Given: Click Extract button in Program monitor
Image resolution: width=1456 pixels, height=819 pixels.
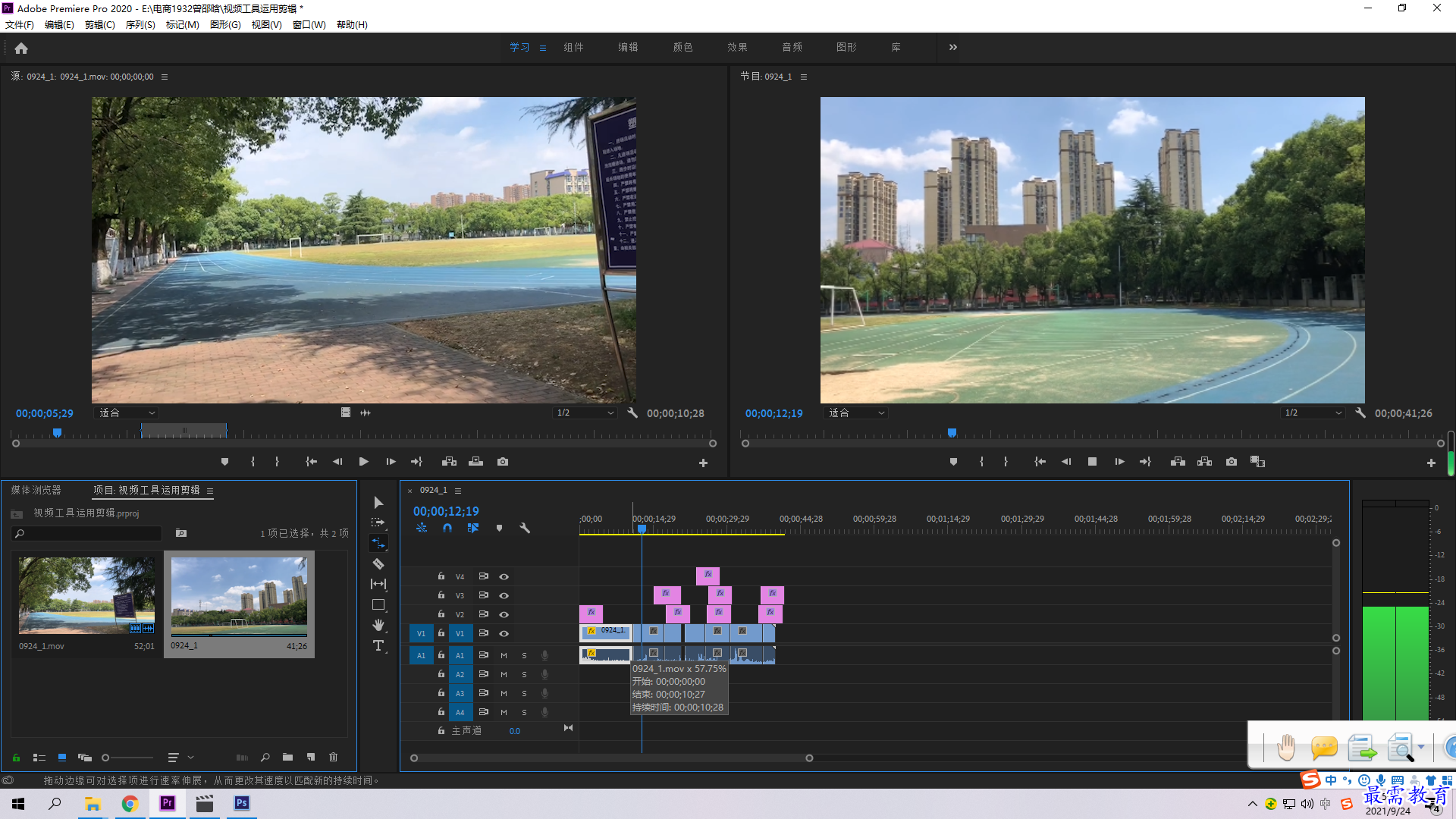Looking at the screenshot, I should (x=1204, y=461).
